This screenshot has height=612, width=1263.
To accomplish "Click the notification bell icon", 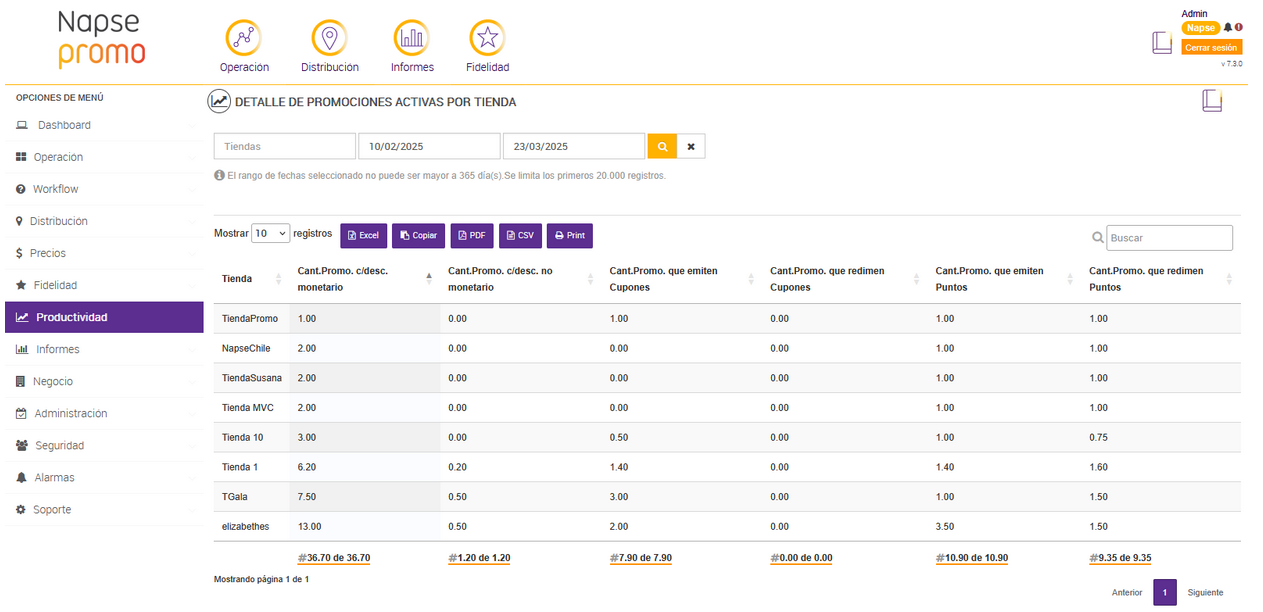I will pos(1228,28).
